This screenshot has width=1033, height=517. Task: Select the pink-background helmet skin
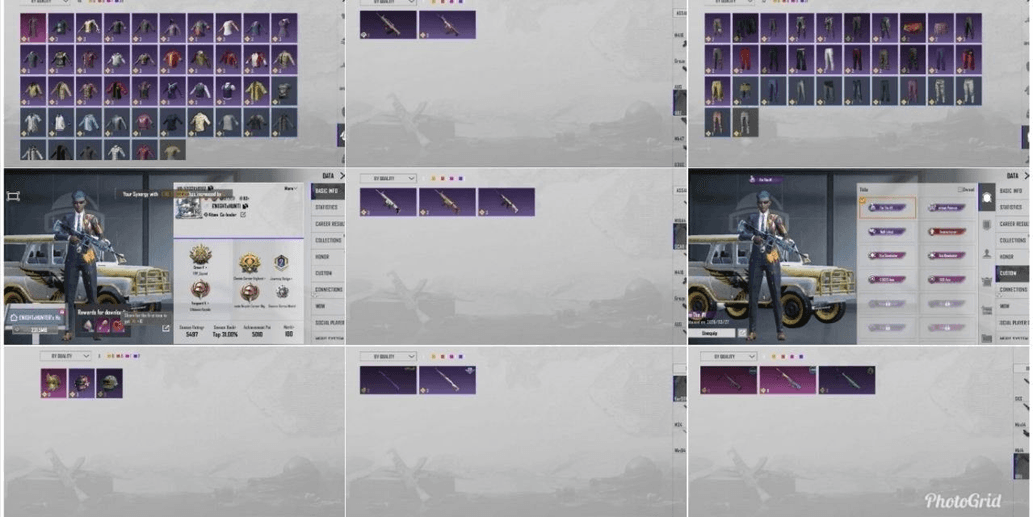tap(53, 383)
